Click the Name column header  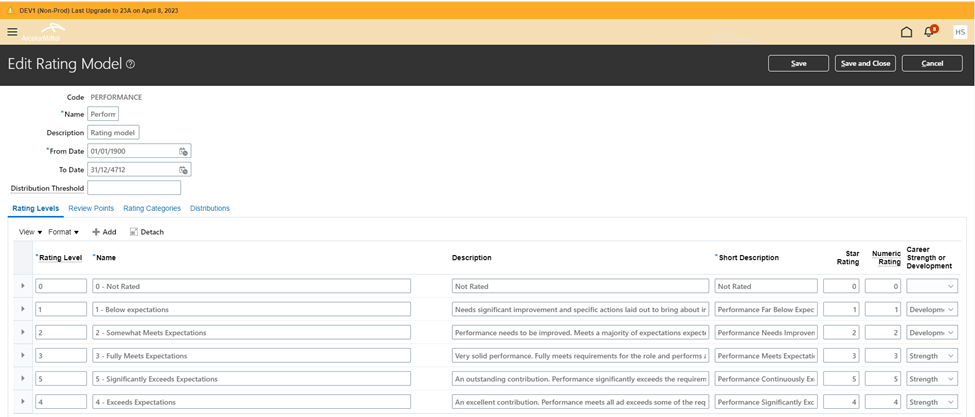(106, 257)
